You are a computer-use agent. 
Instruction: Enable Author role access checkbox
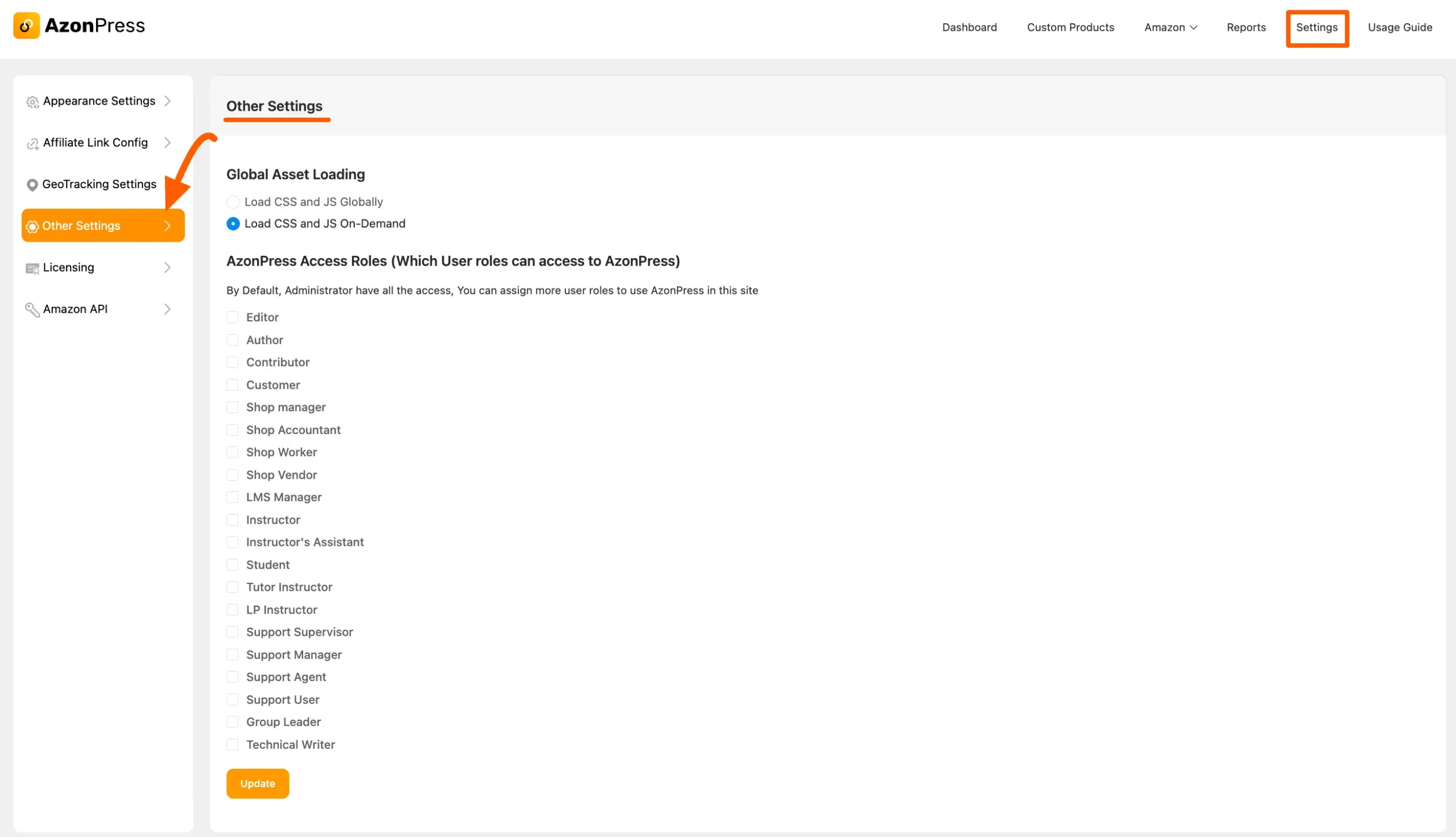click(232, 340)
